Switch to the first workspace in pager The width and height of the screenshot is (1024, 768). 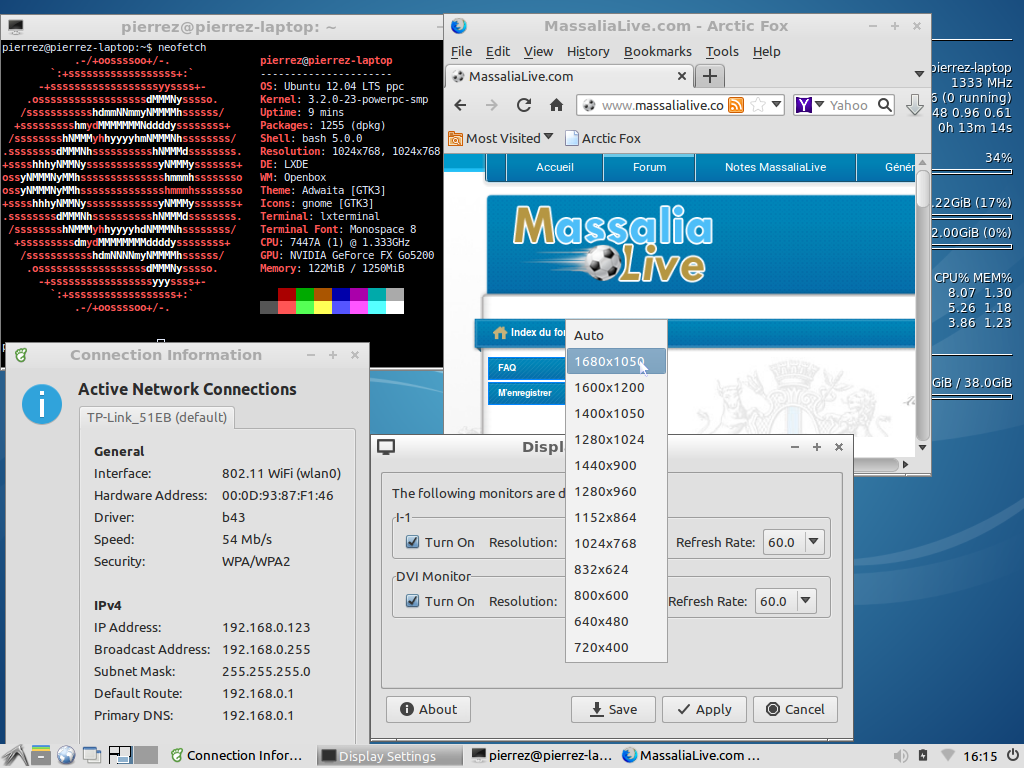point(120,756)
